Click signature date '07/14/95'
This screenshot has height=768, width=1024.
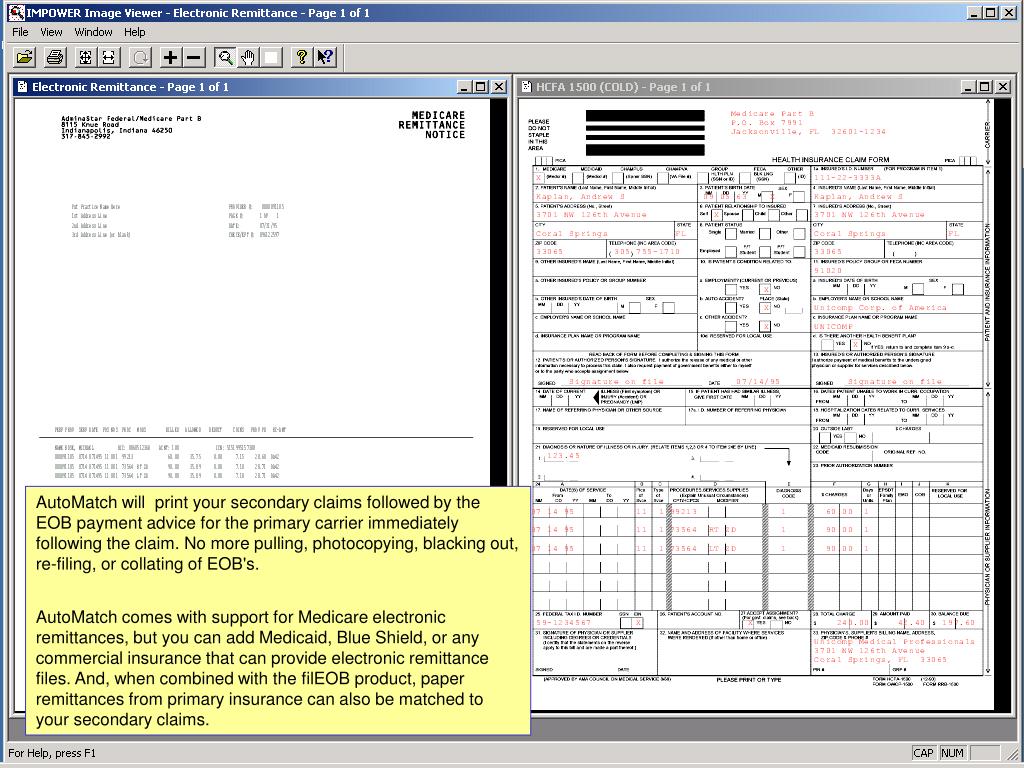click(x=758, y=381)
